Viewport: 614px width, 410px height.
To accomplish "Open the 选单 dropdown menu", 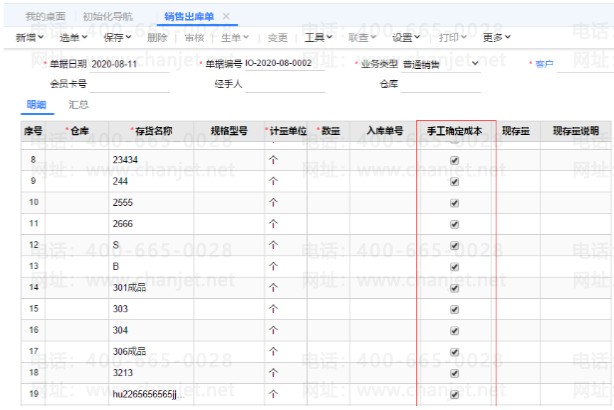I will (74, 38).
